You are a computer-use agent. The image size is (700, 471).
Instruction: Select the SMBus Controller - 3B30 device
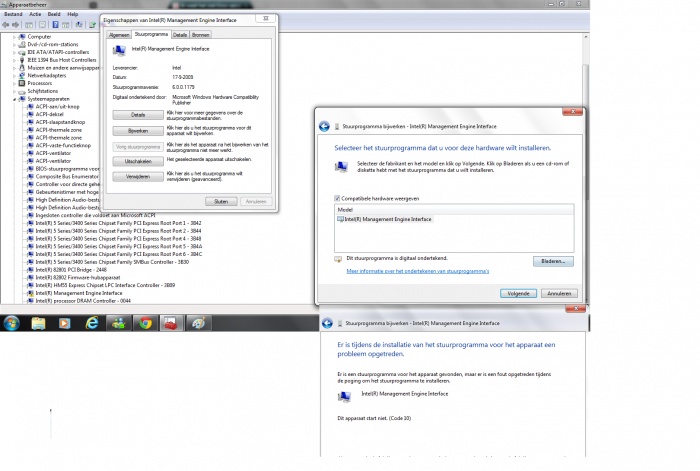(x=112, y=263)
